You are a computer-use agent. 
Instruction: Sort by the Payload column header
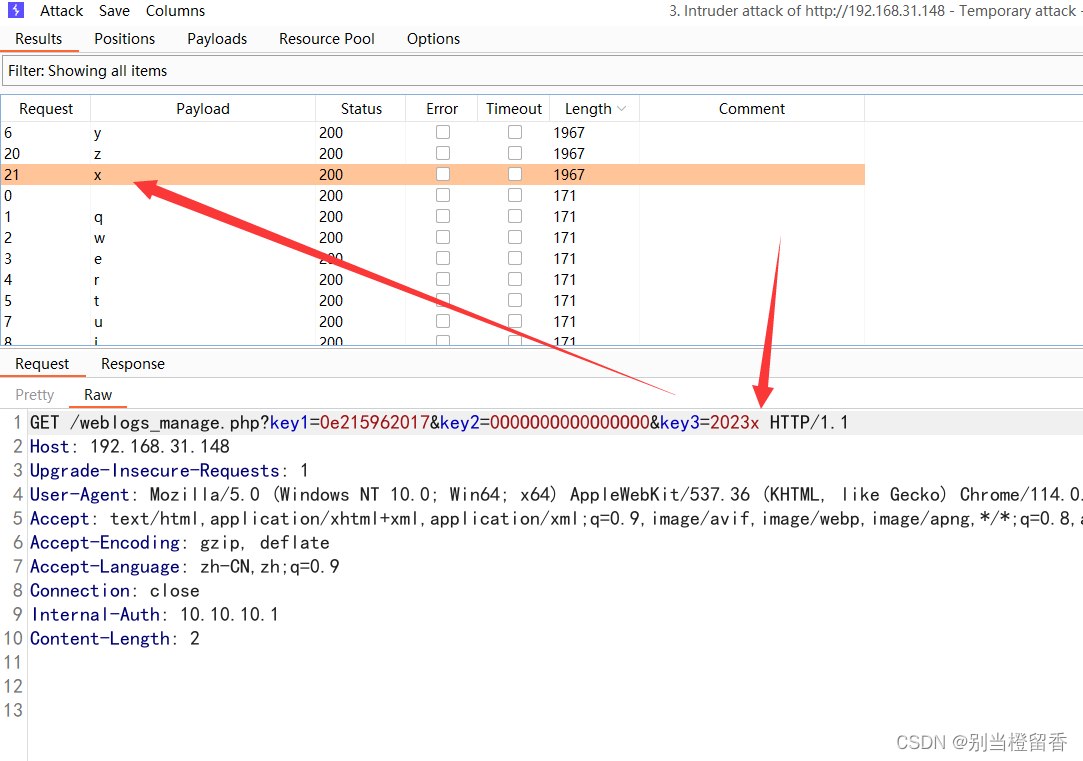pyautogui.click(x=202, y=109)
